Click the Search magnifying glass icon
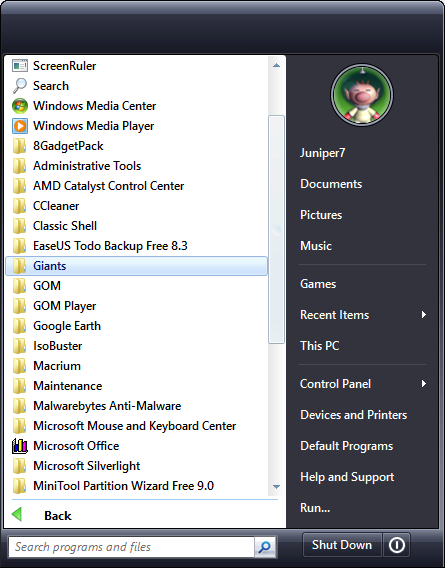The height and width of the screenshot is (568, 445). click(20, 85)
